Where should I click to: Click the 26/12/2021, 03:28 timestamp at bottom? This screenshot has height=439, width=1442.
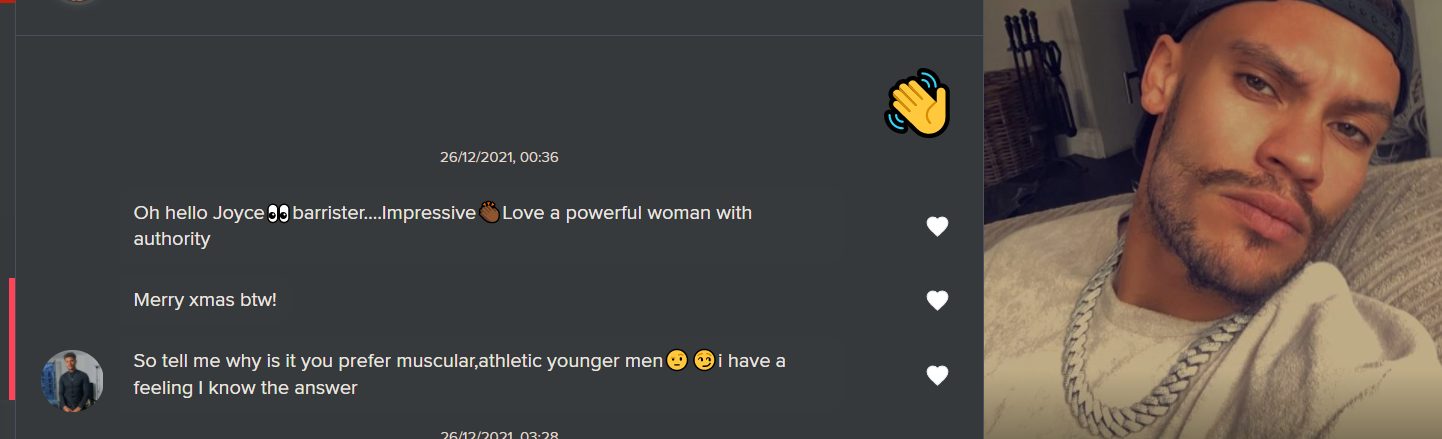499,435
